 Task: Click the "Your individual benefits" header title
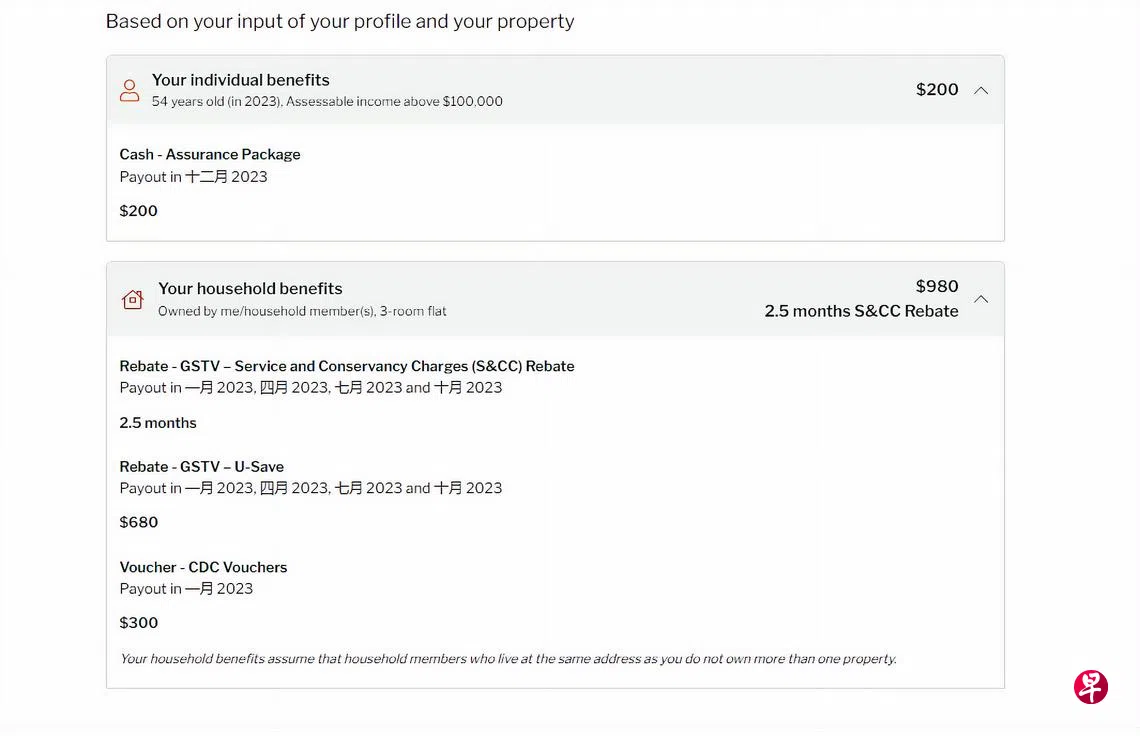[240, 80]
